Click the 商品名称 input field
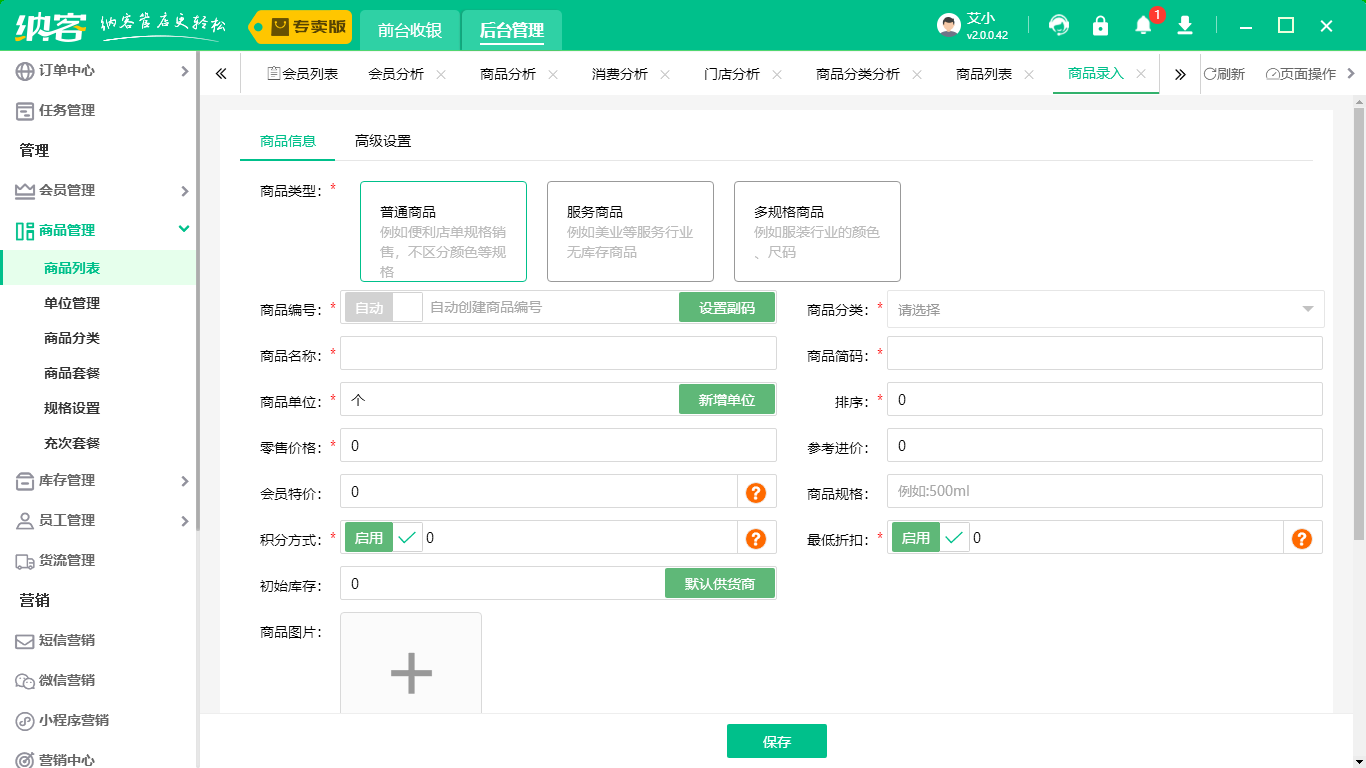 pos(558,353)
